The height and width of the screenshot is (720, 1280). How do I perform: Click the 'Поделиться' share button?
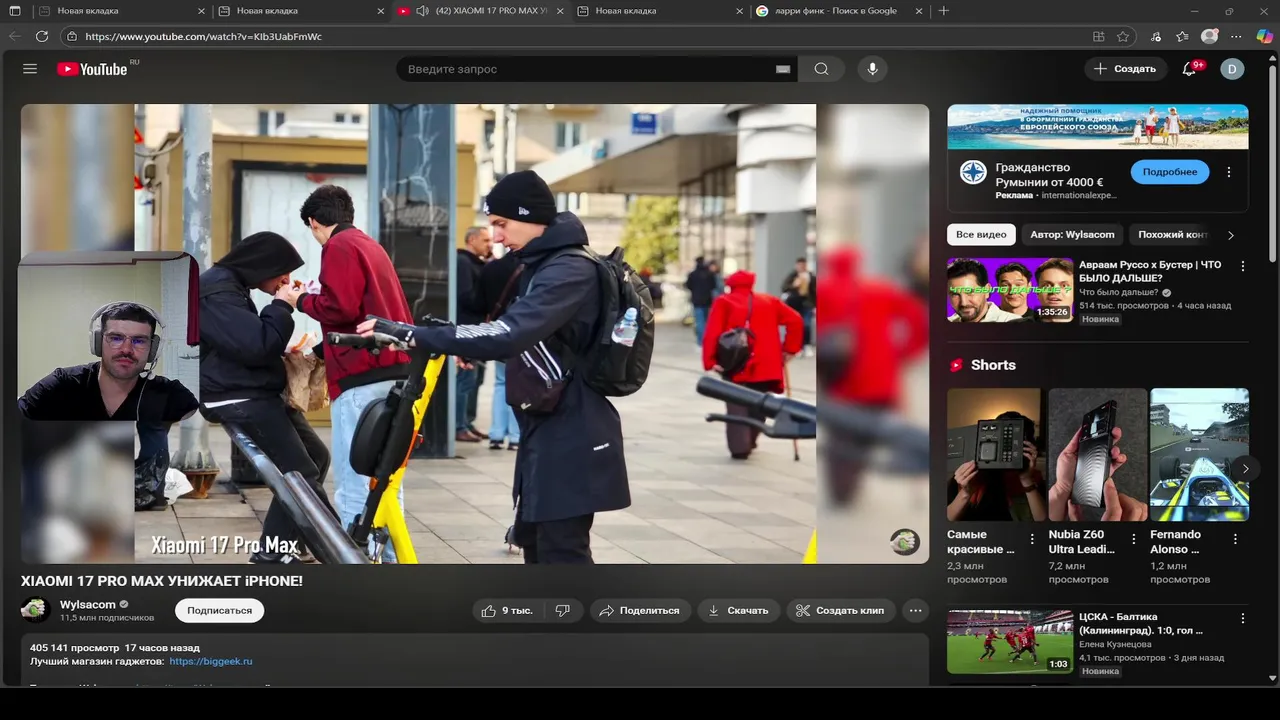(639, 610)
